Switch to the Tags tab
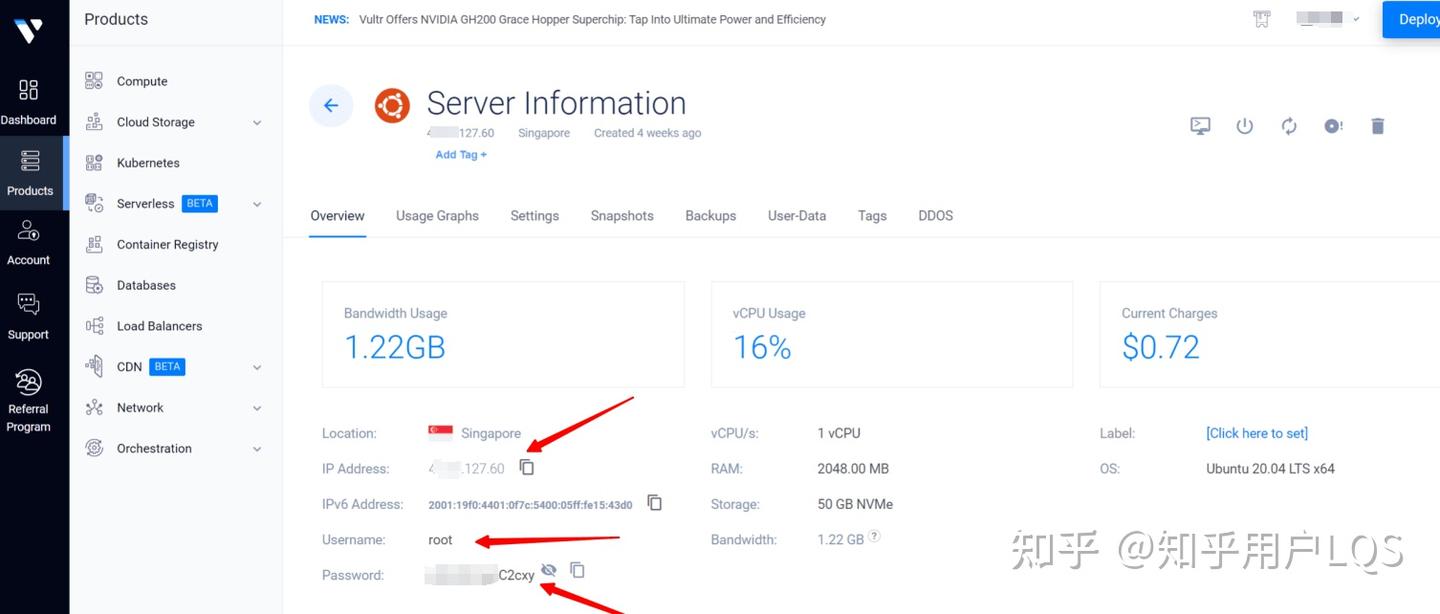 [872, 216]
